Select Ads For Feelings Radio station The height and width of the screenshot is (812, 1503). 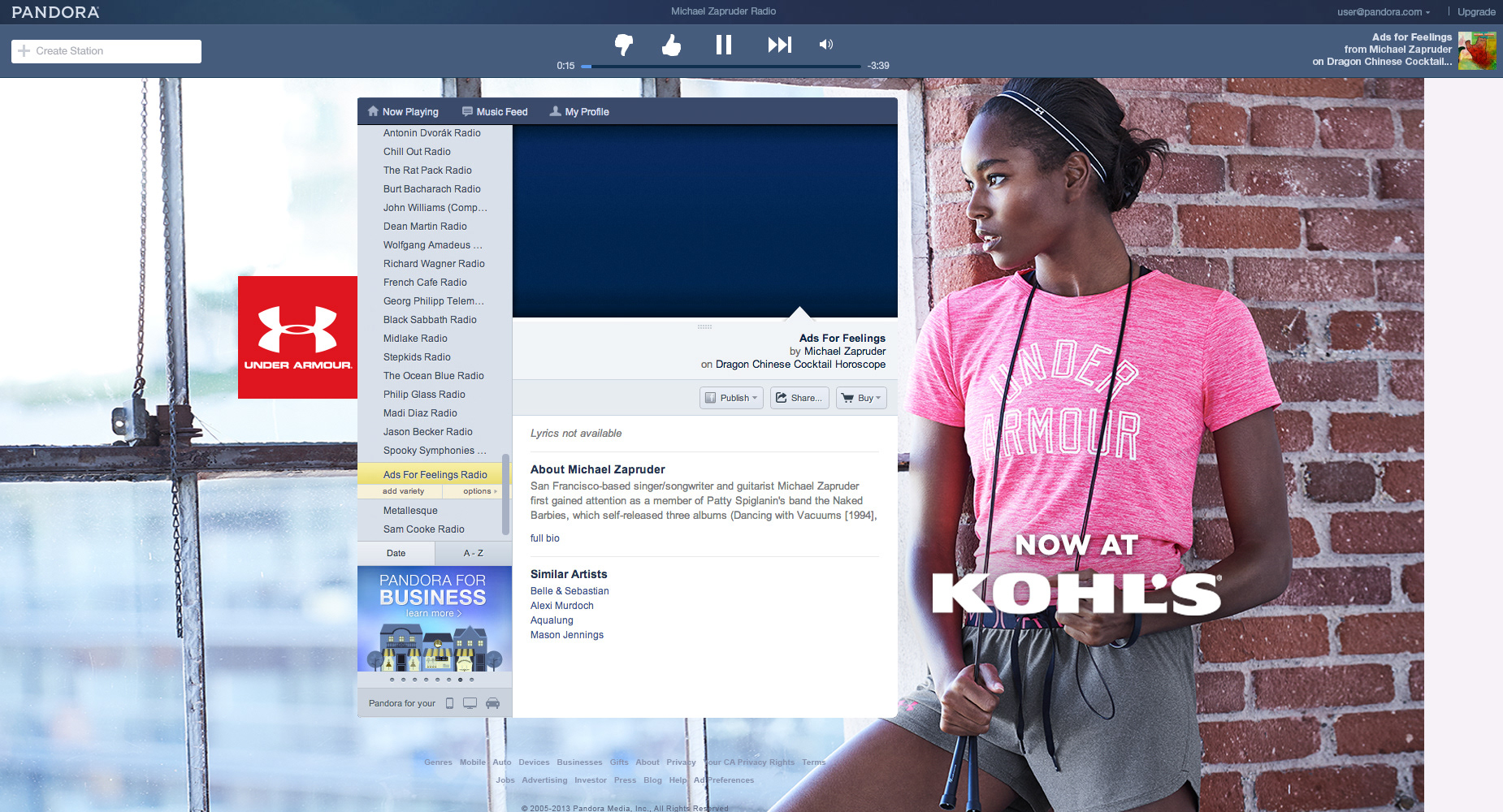pos(435,475)
